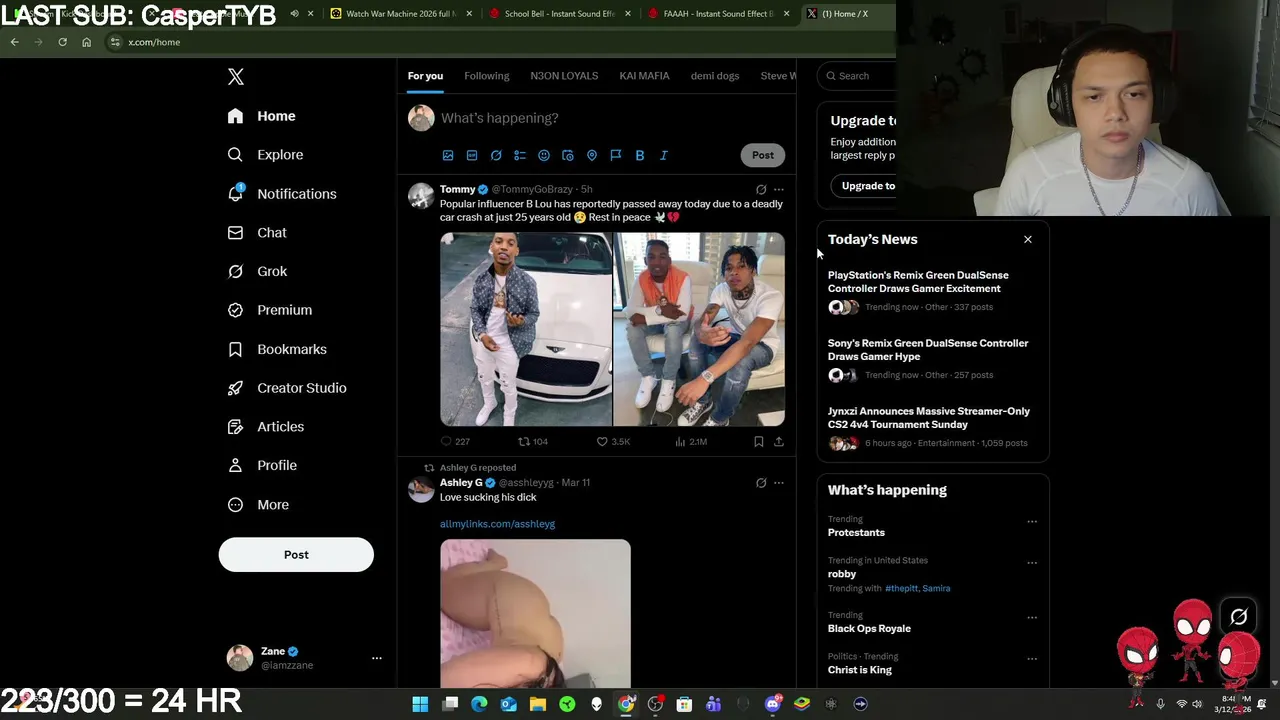The height and width of the screenshot is (720, 1280).
Task: Open File Explorer from taskbar
Action: (x=538, y=704)
